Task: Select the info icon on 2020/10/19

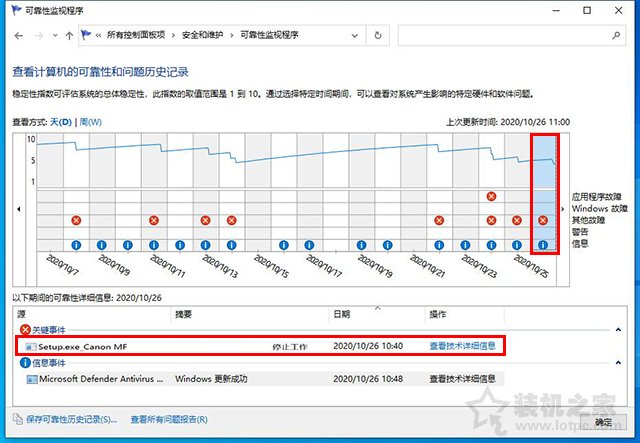Action: (x=361, y=245)
